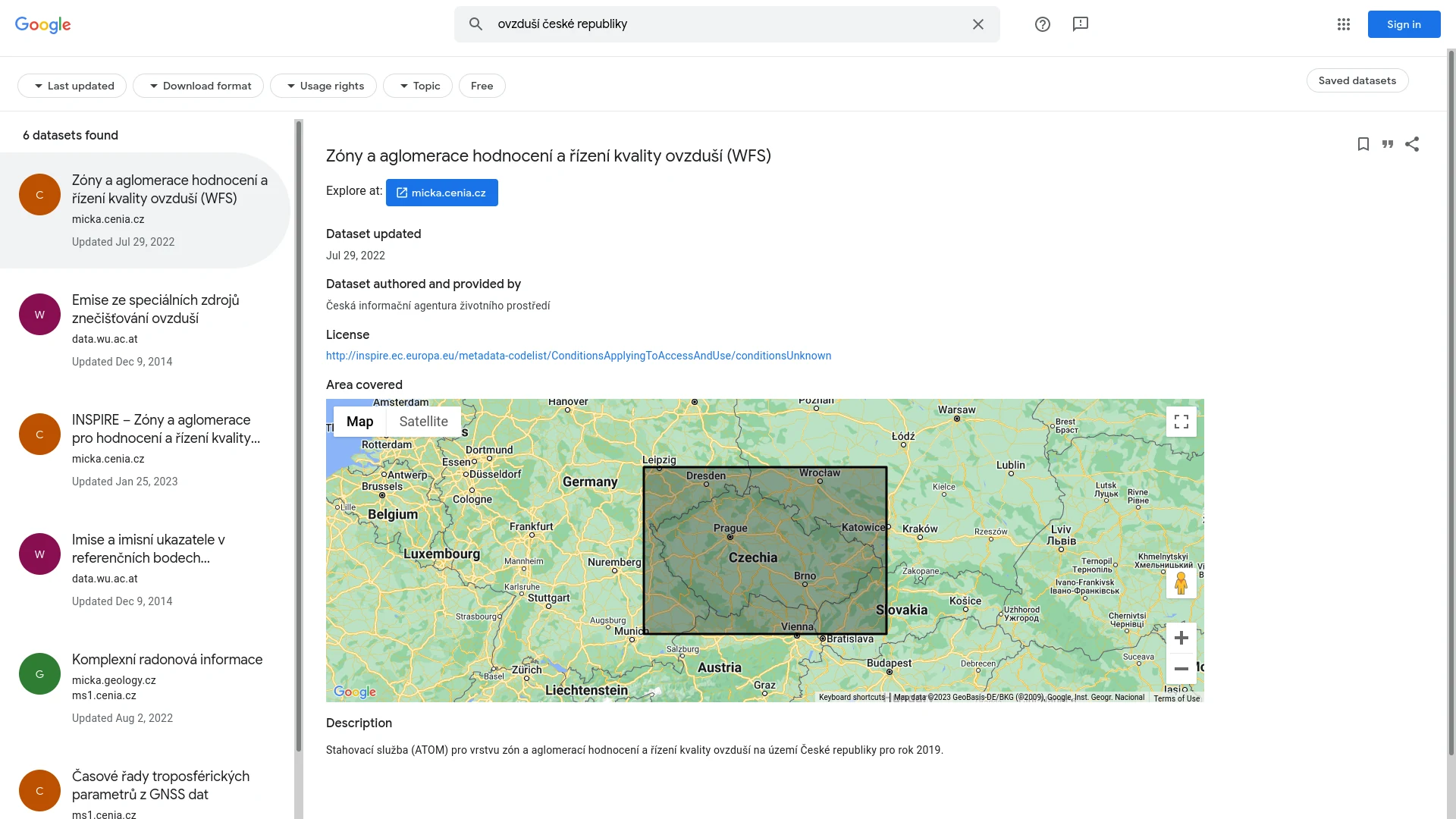Viewport: 1456px width, 819px height.
Task: Open the map Terms of Use link
Action: 1177,698
